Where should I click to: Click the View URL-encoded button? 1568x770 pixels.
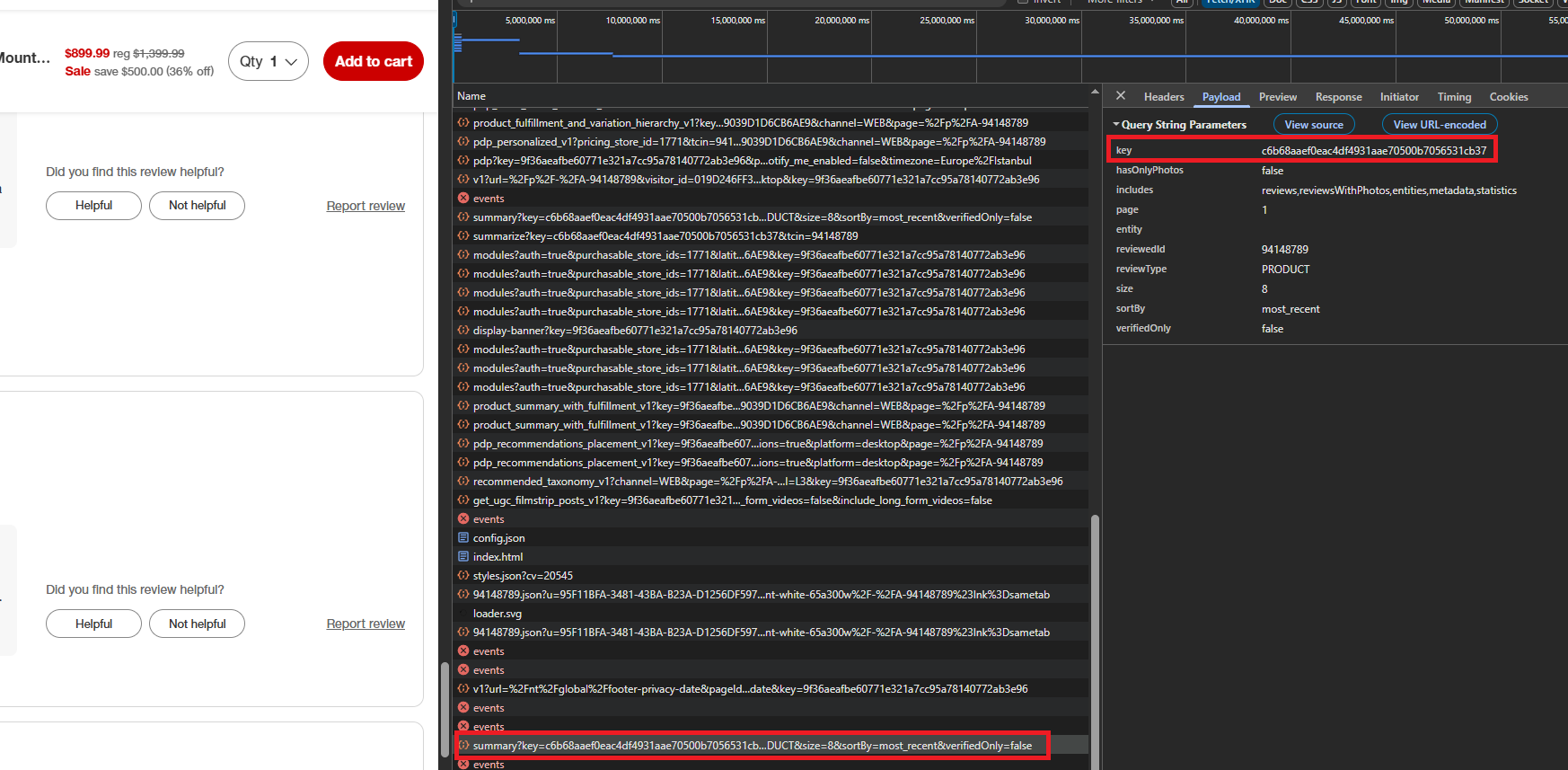(1440, 125)
